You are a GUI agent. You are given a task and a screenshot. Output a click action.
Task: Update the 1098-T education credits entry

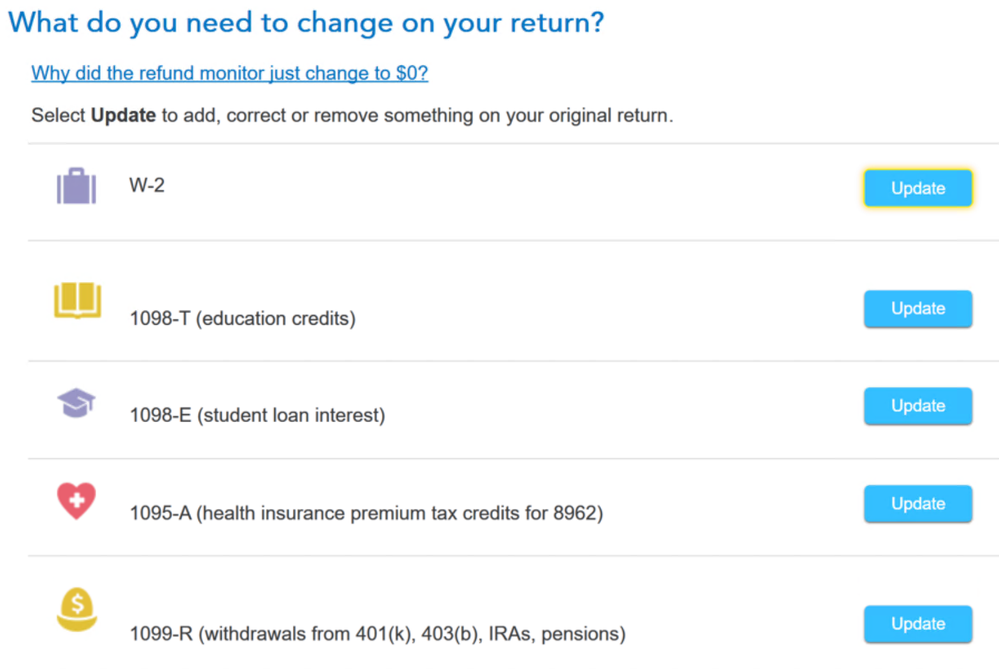[917, 309]
